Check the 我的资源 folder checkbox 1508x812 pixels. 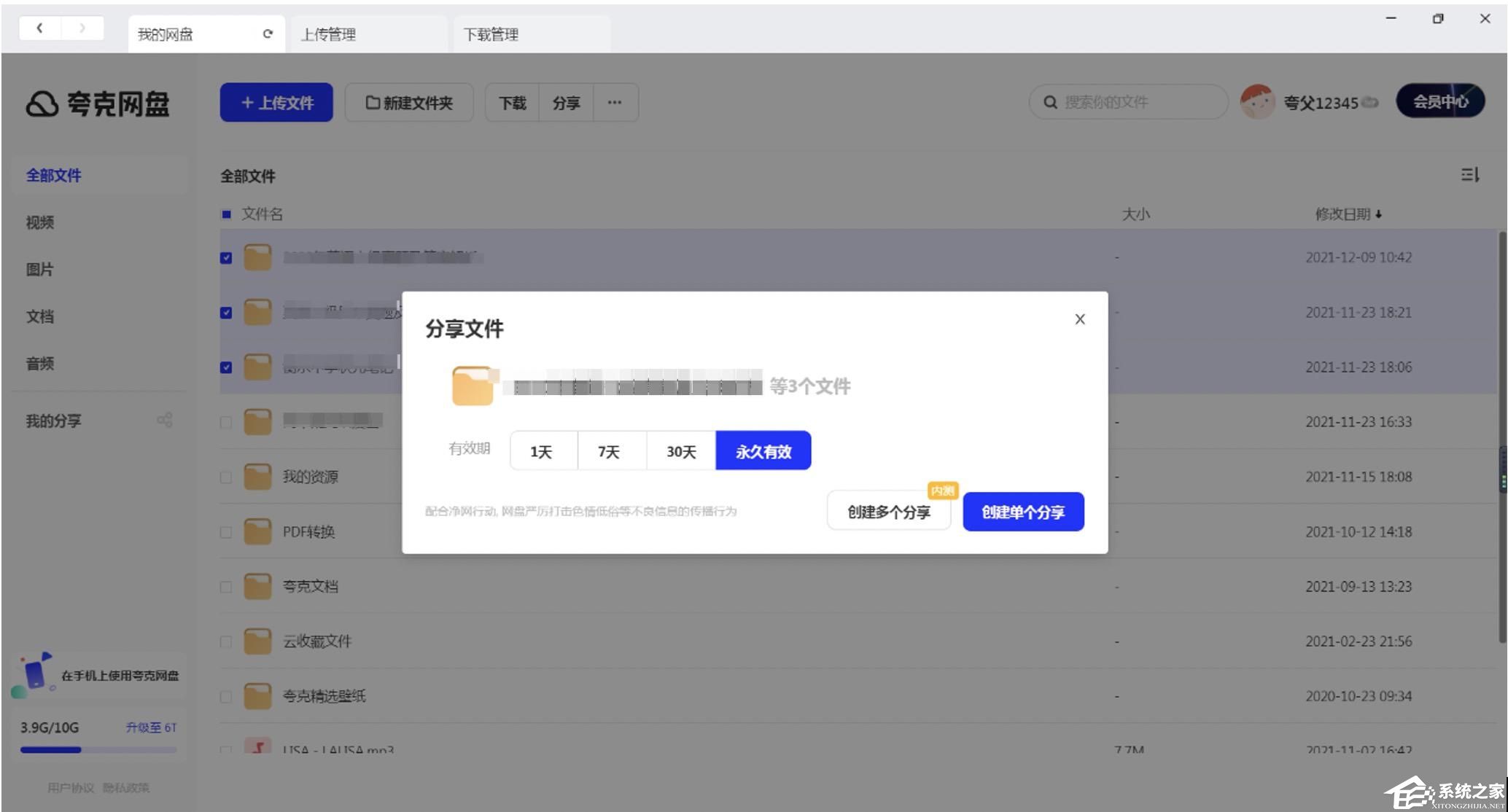click(226, 477)
